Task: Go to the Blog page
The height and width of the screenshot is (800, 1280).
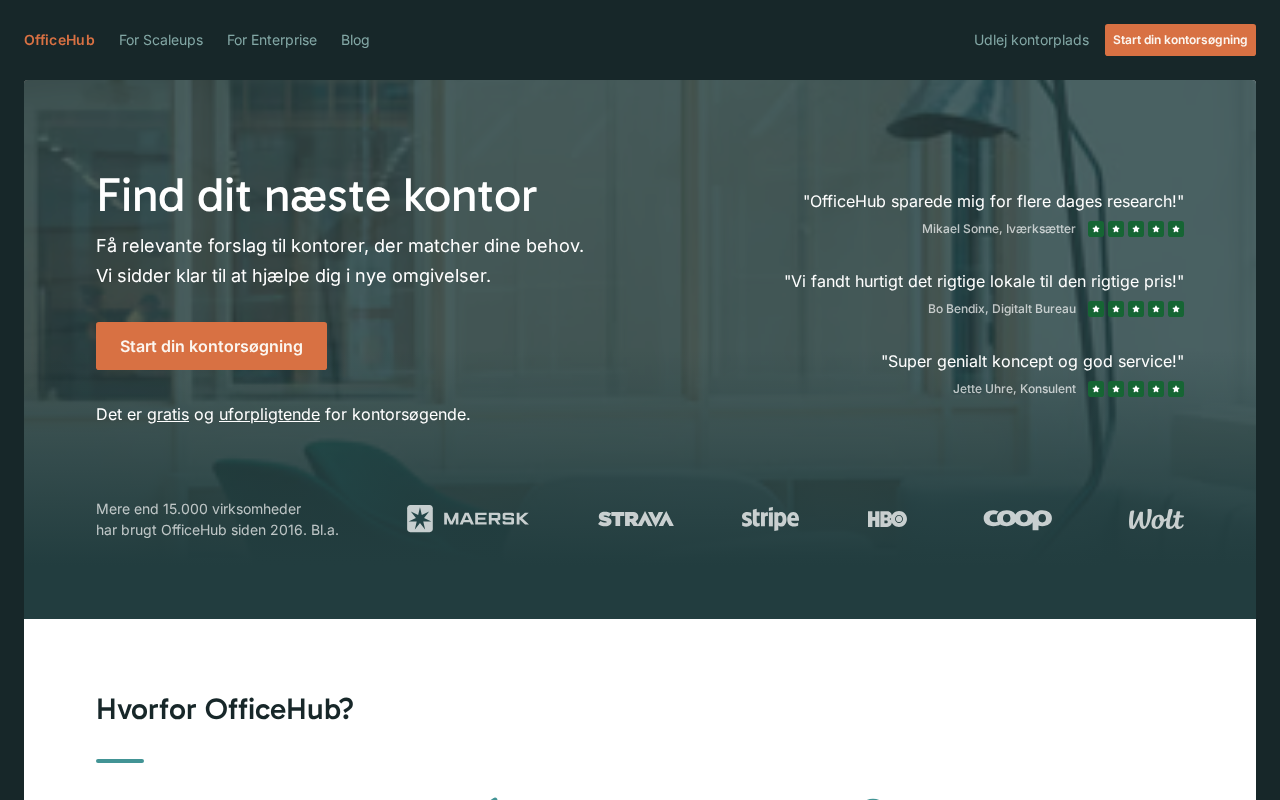Action: tap(355, 40)
